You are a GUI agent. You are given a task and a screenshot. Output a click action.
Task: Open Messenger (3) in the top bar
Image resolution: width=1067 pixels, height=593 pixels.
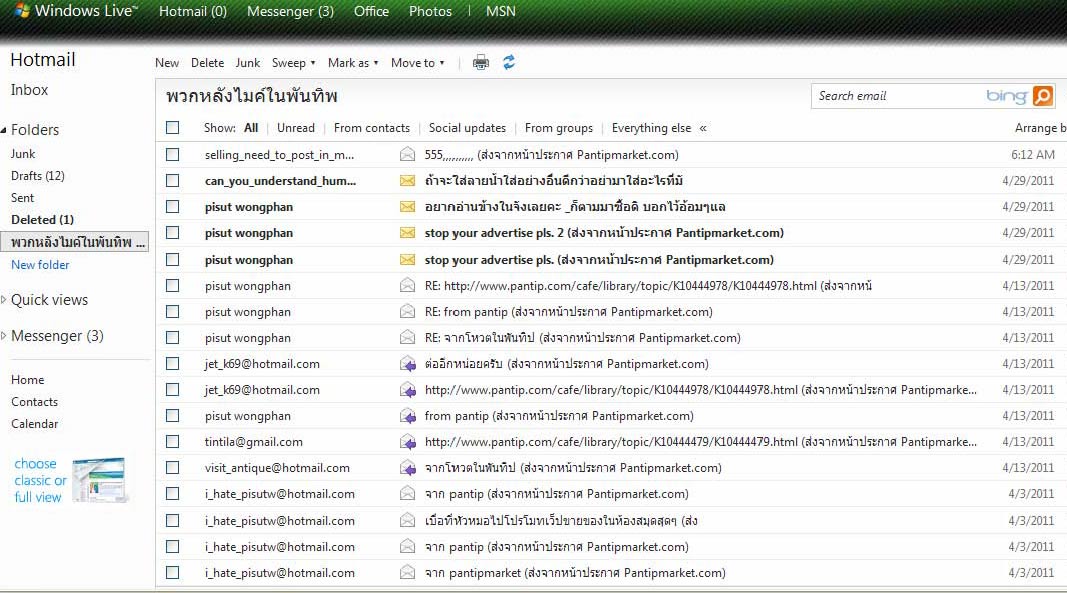pos(291,12)
